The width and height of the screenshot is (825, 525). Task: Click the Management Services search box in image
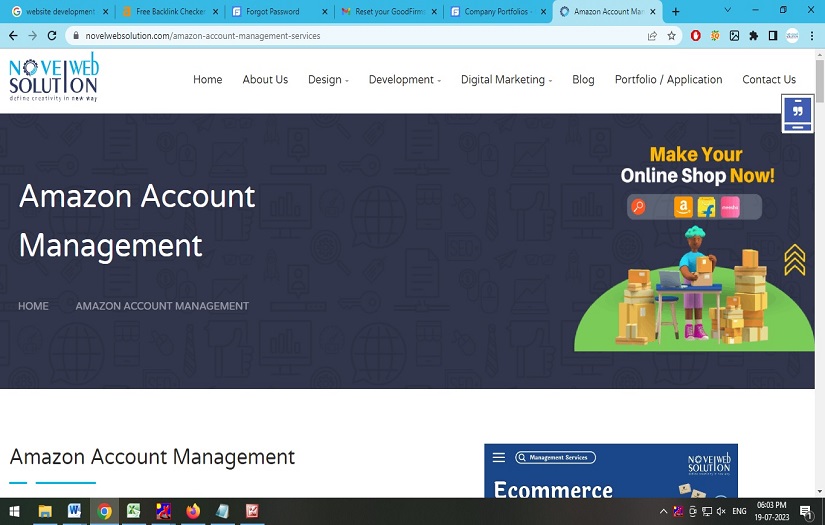tap(556, 457)
